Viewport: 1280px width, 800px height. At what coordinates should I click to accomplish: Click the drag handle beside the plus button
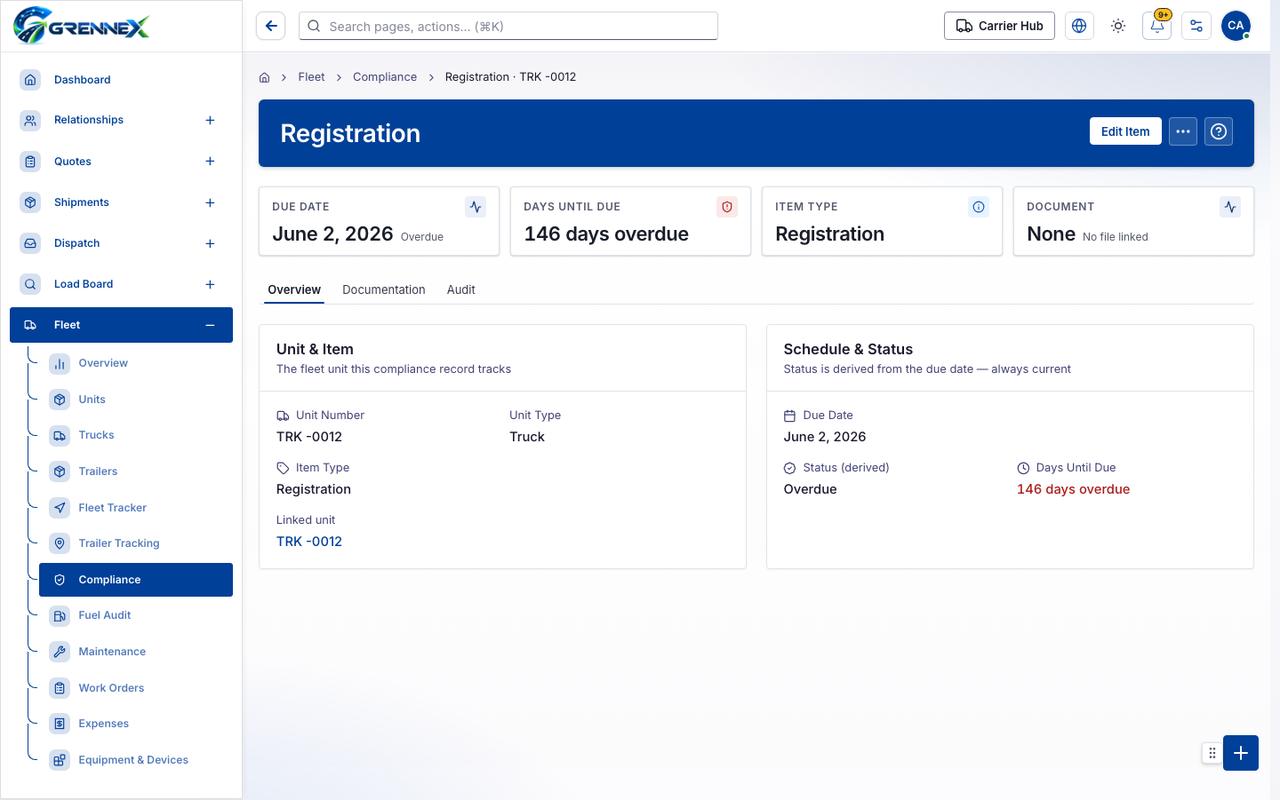click(x=1212, y=753)
